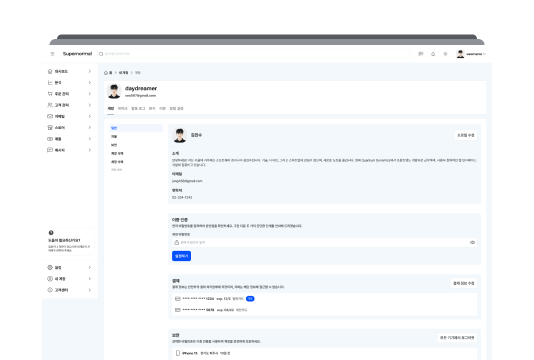This screenshot has width=534, height=360.
Task: Click the shopping cart icon in sidebar
Action: point(50,94)
